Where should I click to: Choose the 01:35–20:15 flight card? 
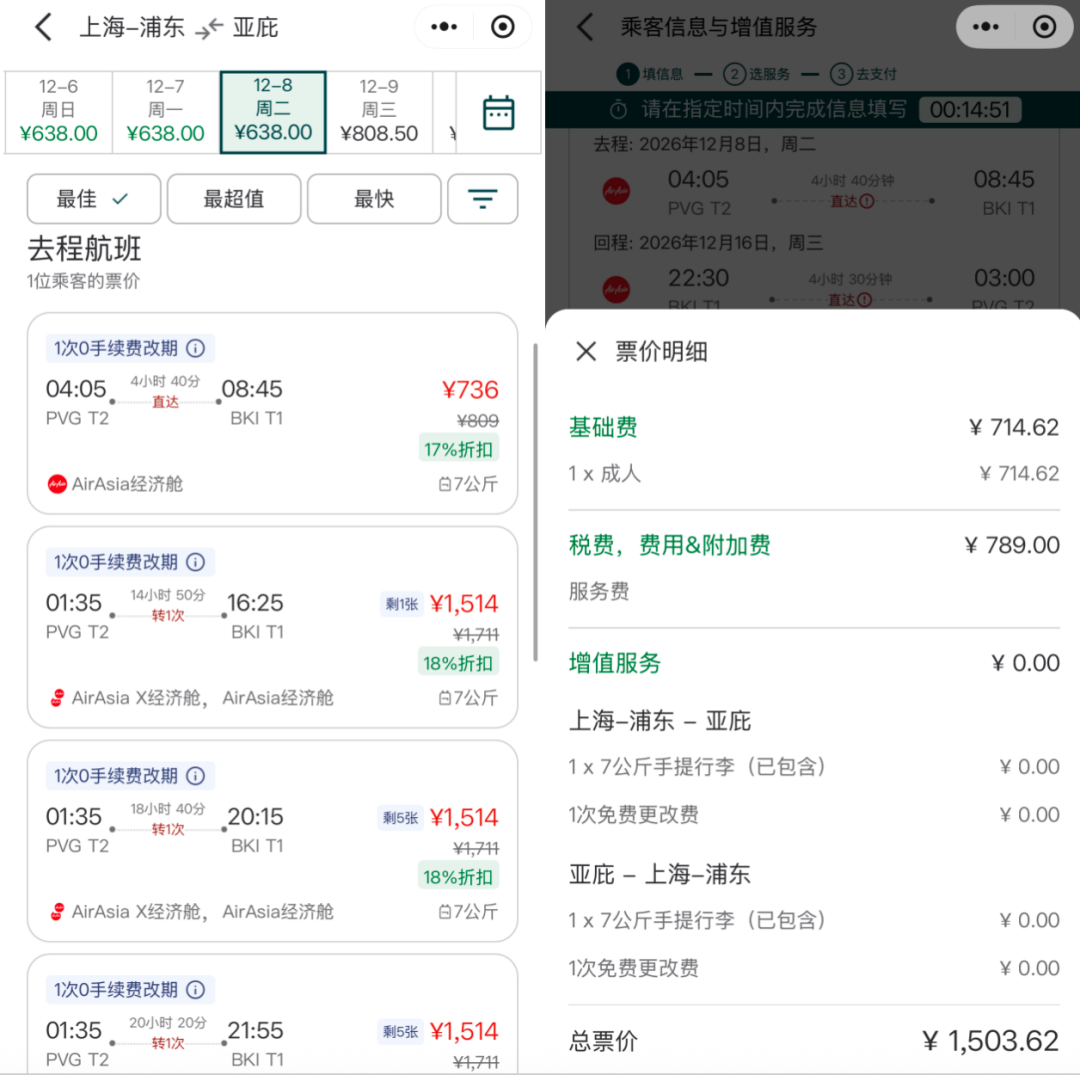coord(272,841)
